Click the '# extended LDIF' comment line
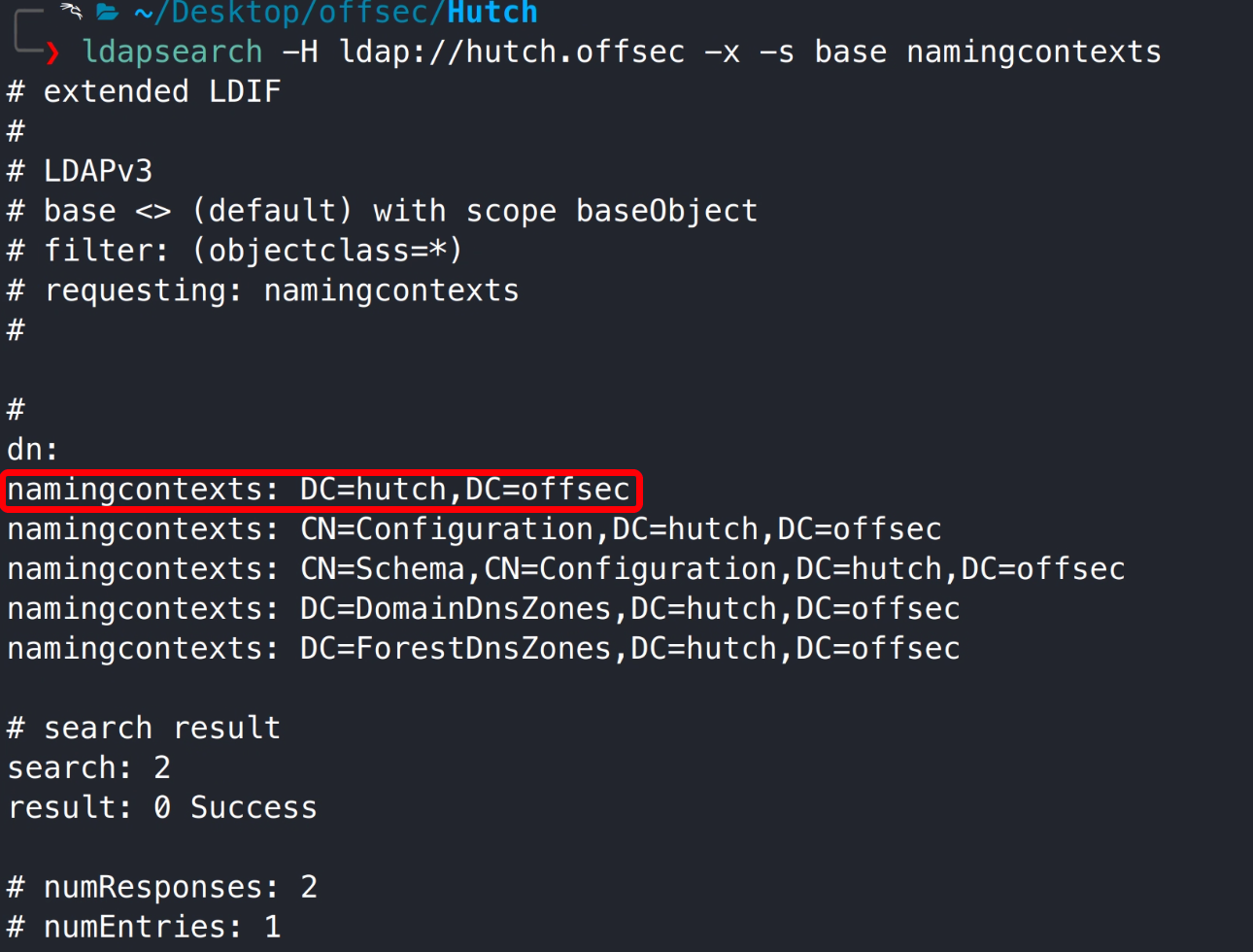This screenshot has width=1253, height=952. [144, 92]
